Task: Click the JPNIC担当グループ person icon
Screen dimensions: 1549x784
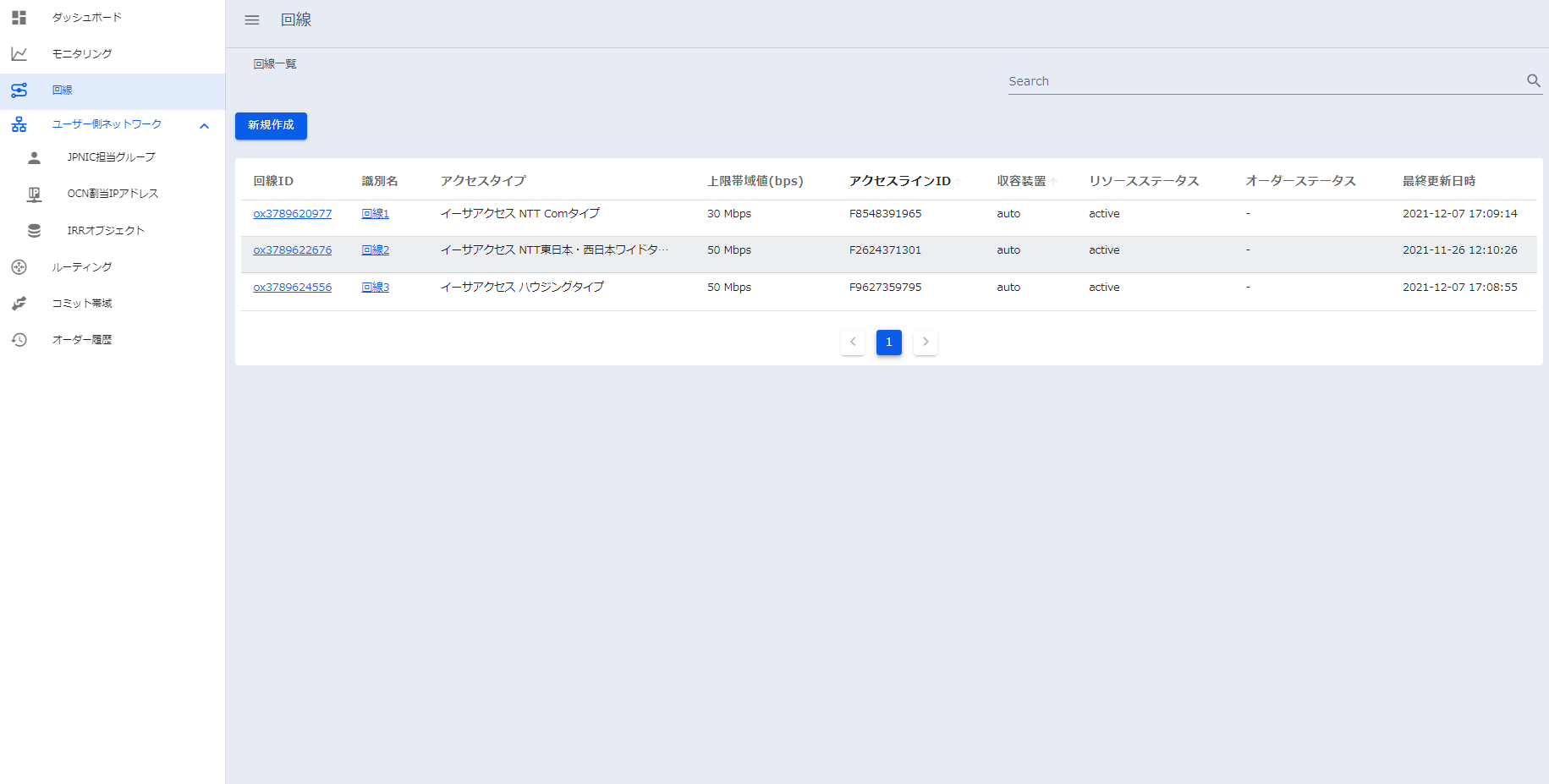Action: (x=34, y=158)
